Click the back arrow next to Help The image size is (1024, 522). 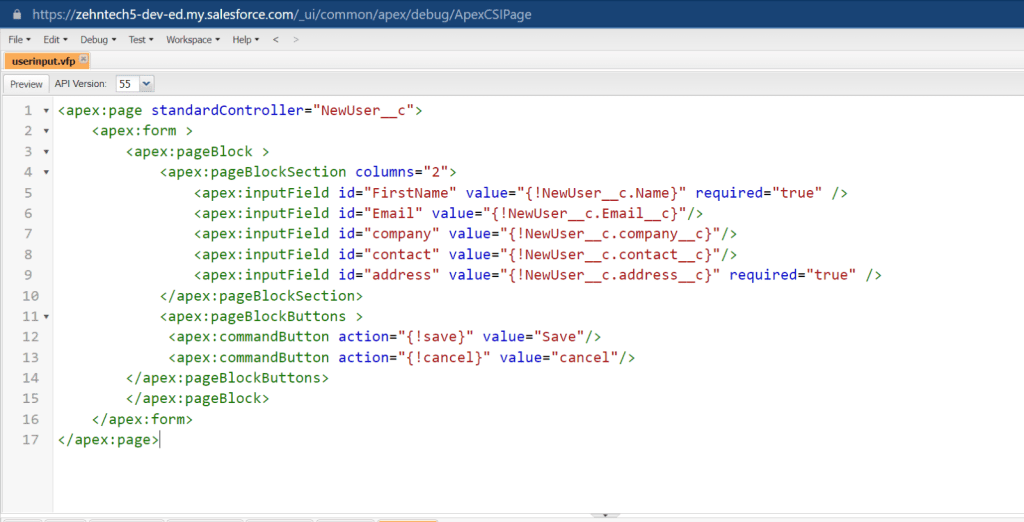pos(276,40)
